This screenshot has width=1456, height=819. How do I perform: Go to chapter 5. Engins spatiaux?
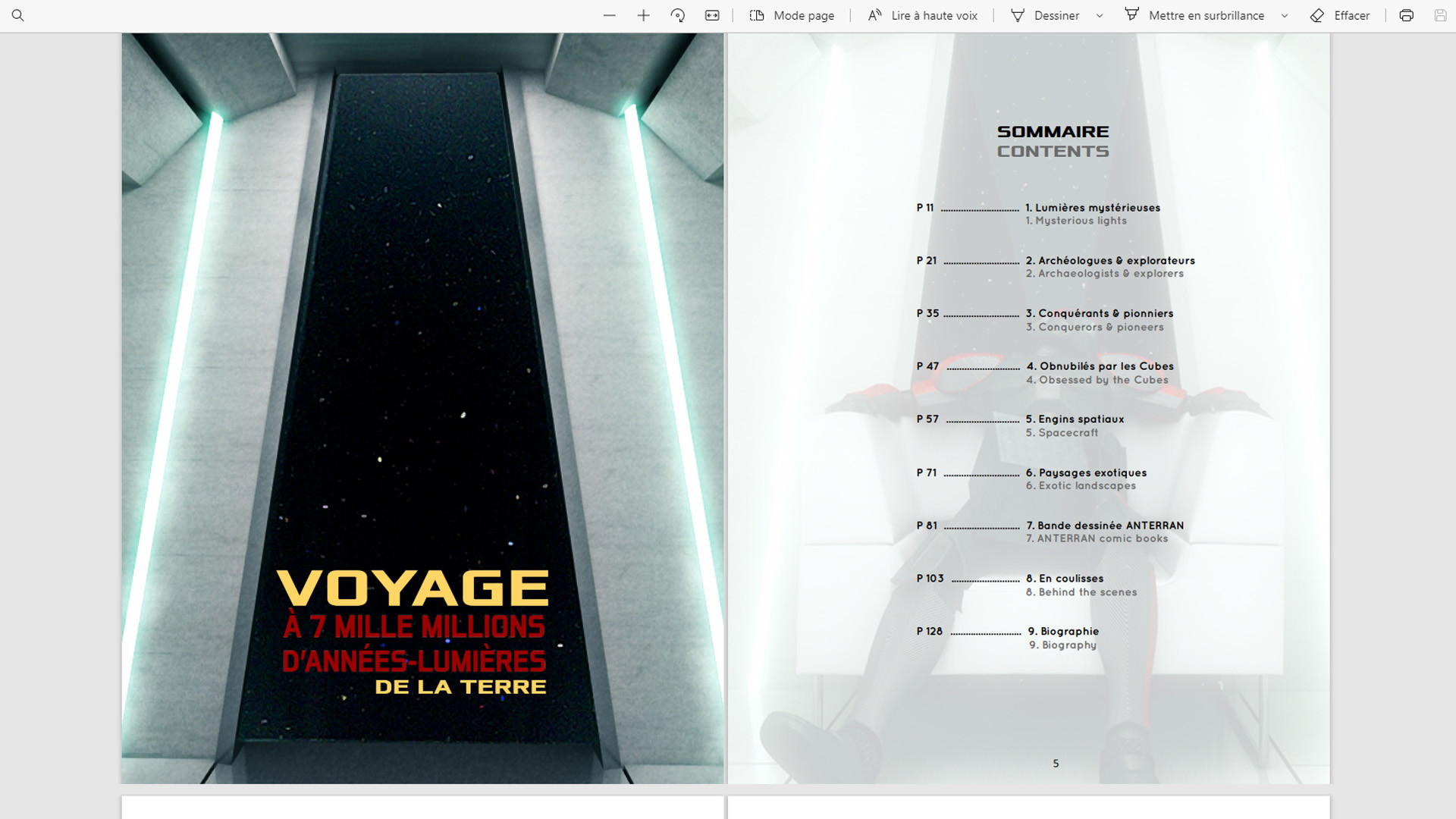1075,419
